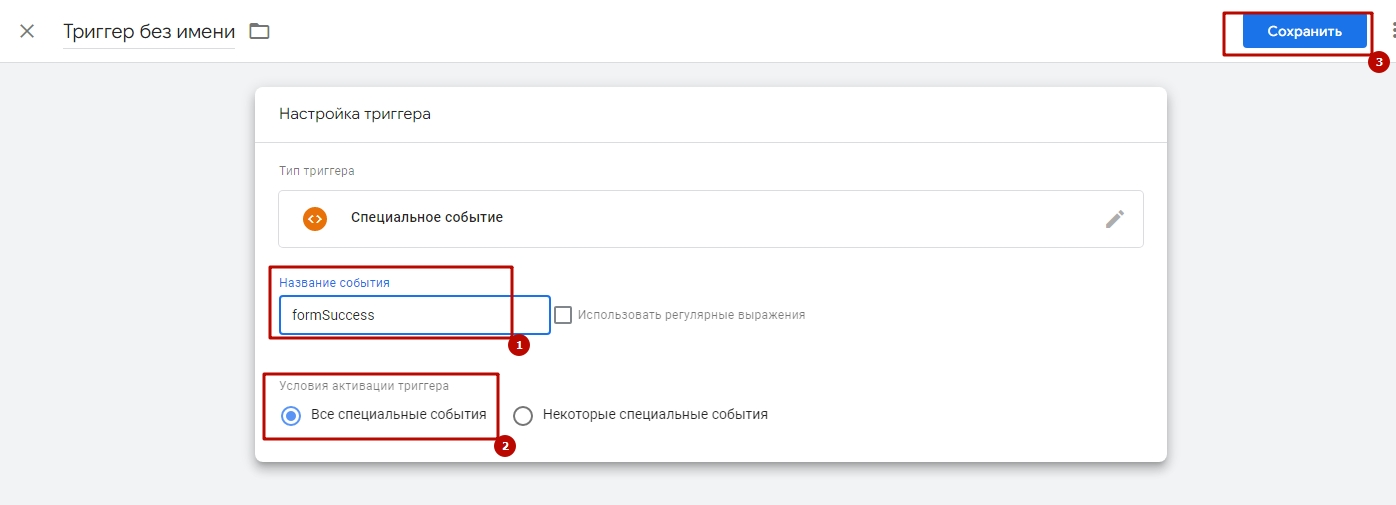Viewport: 1396px width, 505px height.
Task: Click the 'Настройка триггера' section header
Action: (x=355, y=114)
